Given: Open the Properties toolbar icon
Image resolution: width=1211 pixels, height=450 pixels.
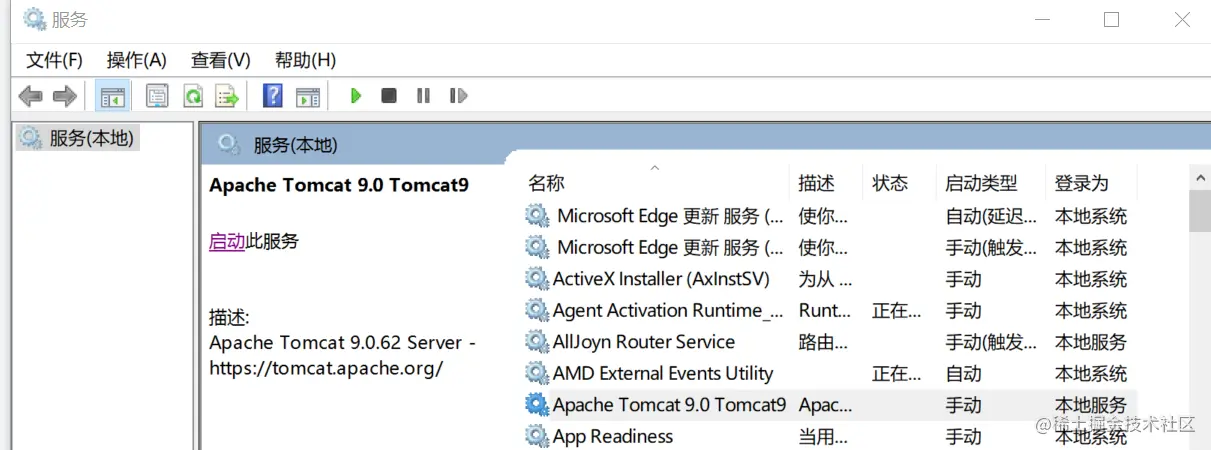Looking at the screenshot, I should point(157,96).
